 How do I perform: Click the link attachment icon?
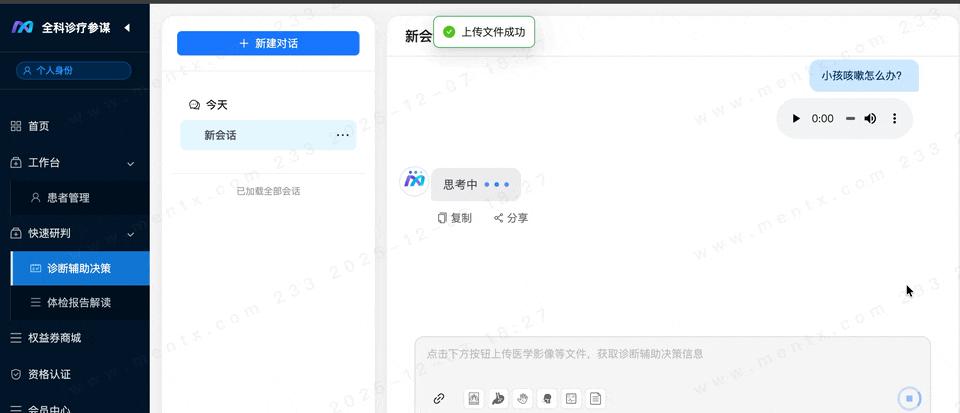(438, 399)
